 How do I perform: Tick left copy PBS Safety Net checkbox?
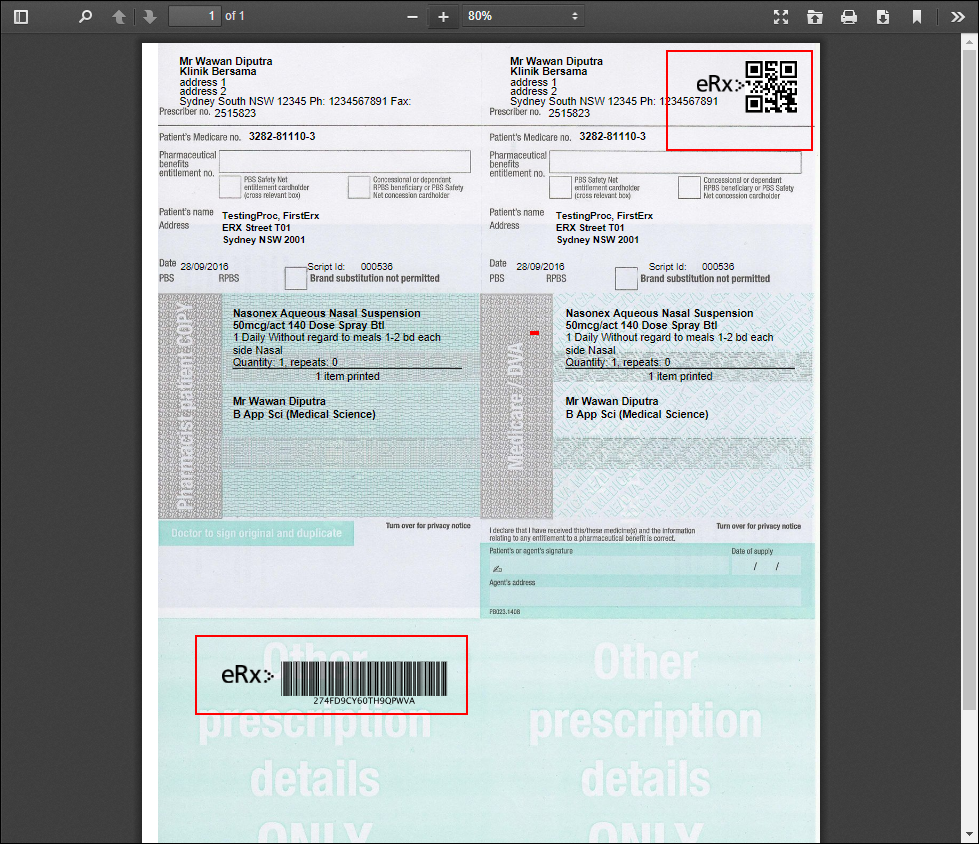230,187
